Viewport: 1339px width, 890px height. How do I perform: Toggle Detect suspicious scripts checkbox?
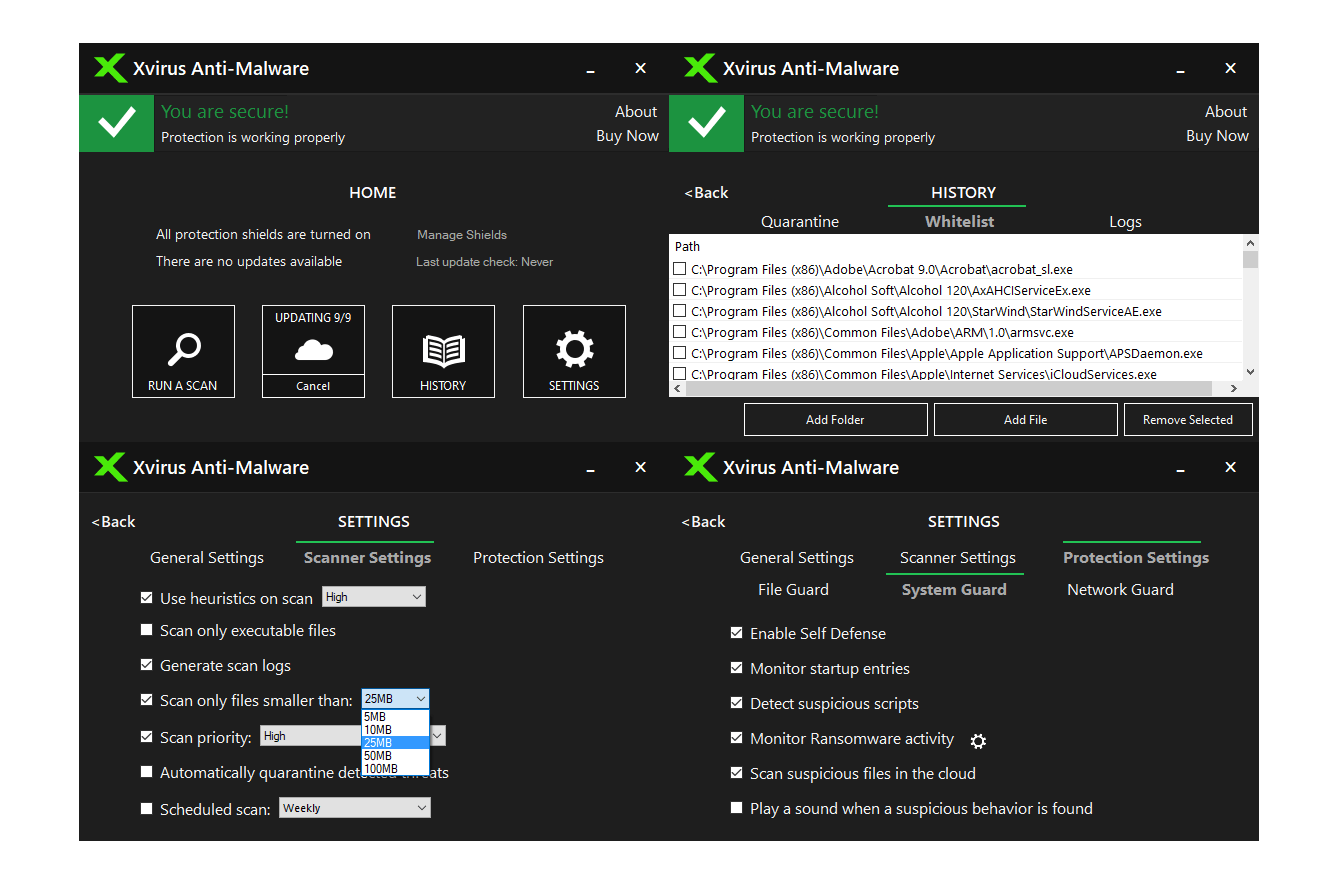tap(737, 703)
